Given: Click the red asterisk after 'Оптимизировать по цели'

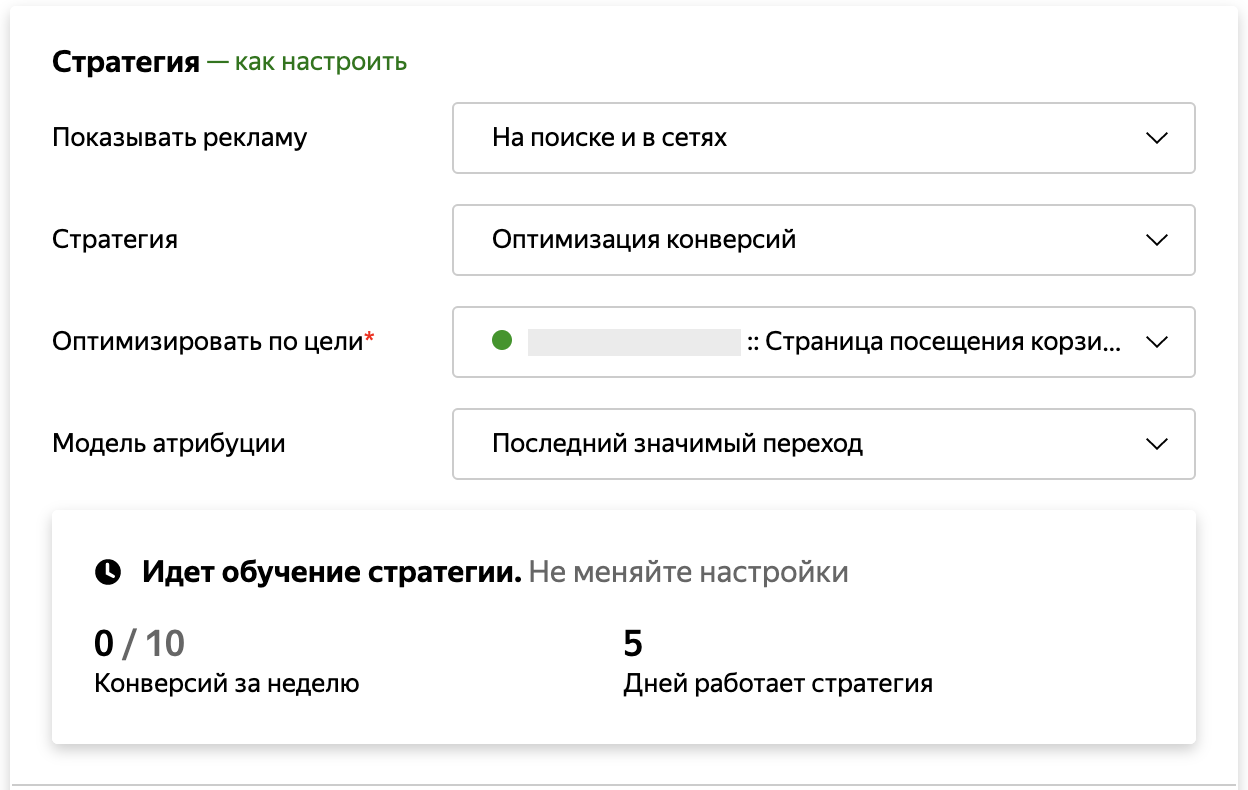Looking at the screenshot, I should pyautogui.click(x=369, y=339).
